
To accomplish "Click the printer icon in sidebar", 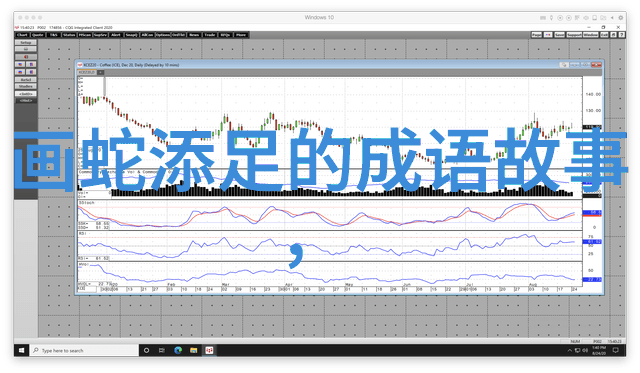I will click(x=26, y=49).
